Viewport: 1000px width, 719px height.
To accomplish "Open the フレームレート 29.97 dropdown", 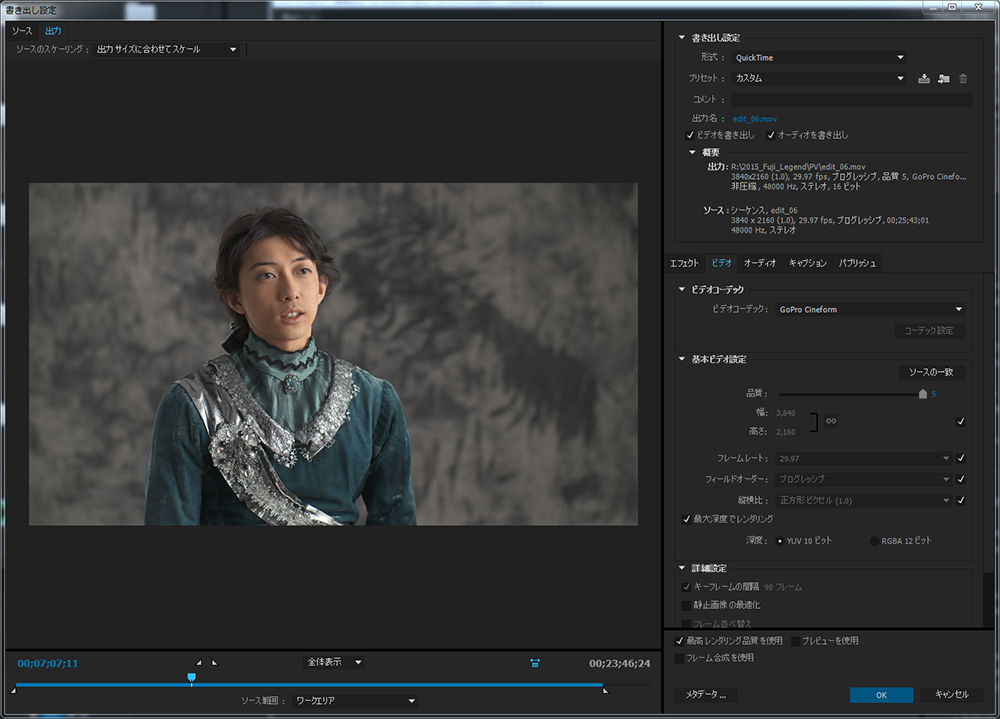I will coord(864,458).
